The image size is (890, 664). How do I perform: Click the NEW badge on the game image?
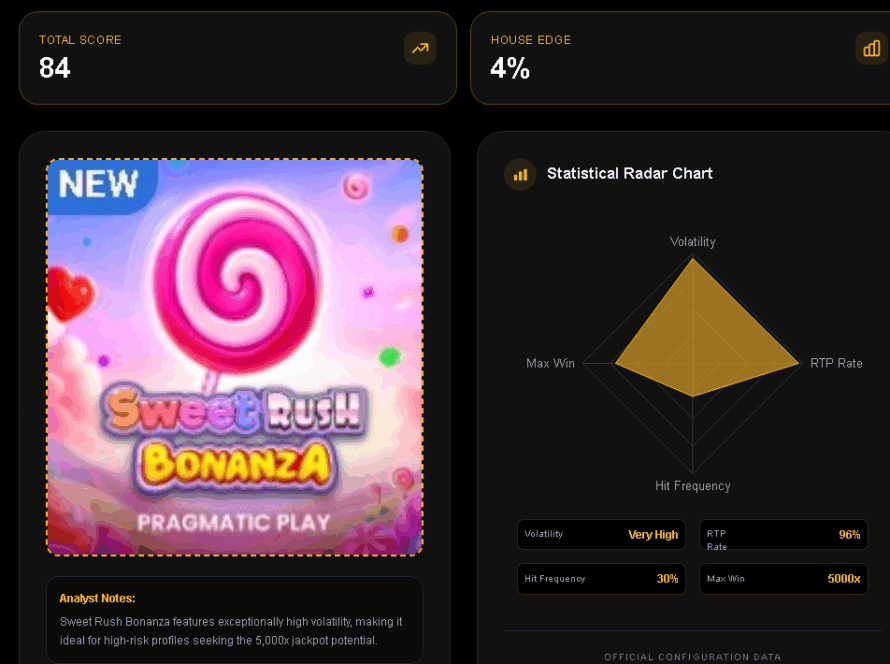pyautogui.click(x=98, y=185)
